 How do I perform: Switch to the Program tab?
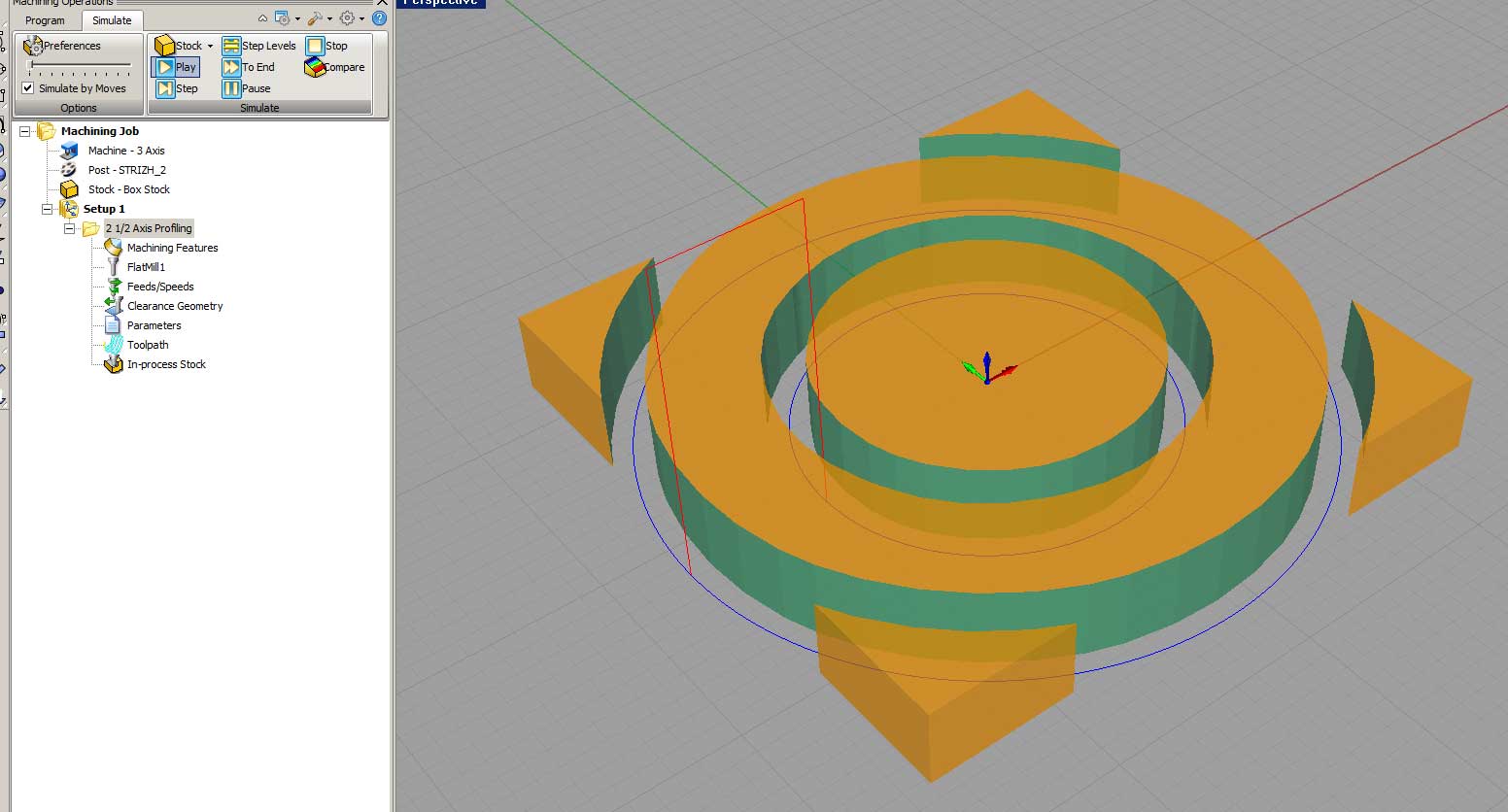tap(45, 20)
